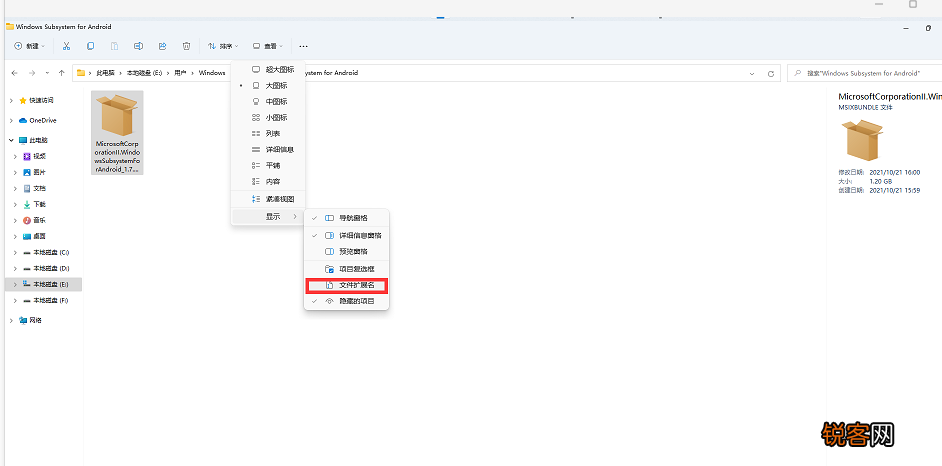Select the MicrosoftCorporationII msixbundle file

[x=117, y=133]
